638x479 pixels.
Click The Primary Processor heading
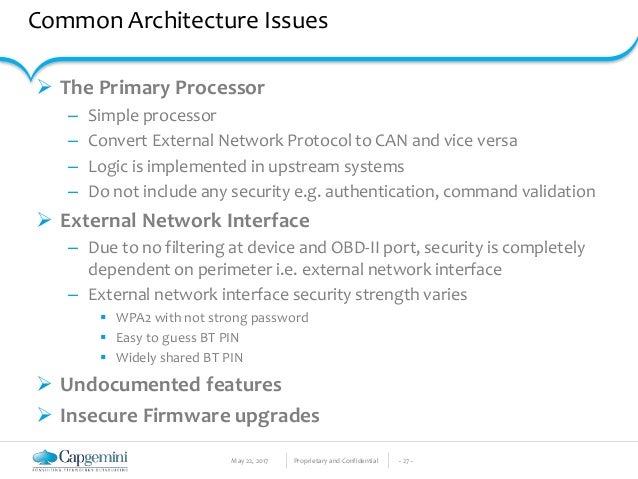click(162, 87)
